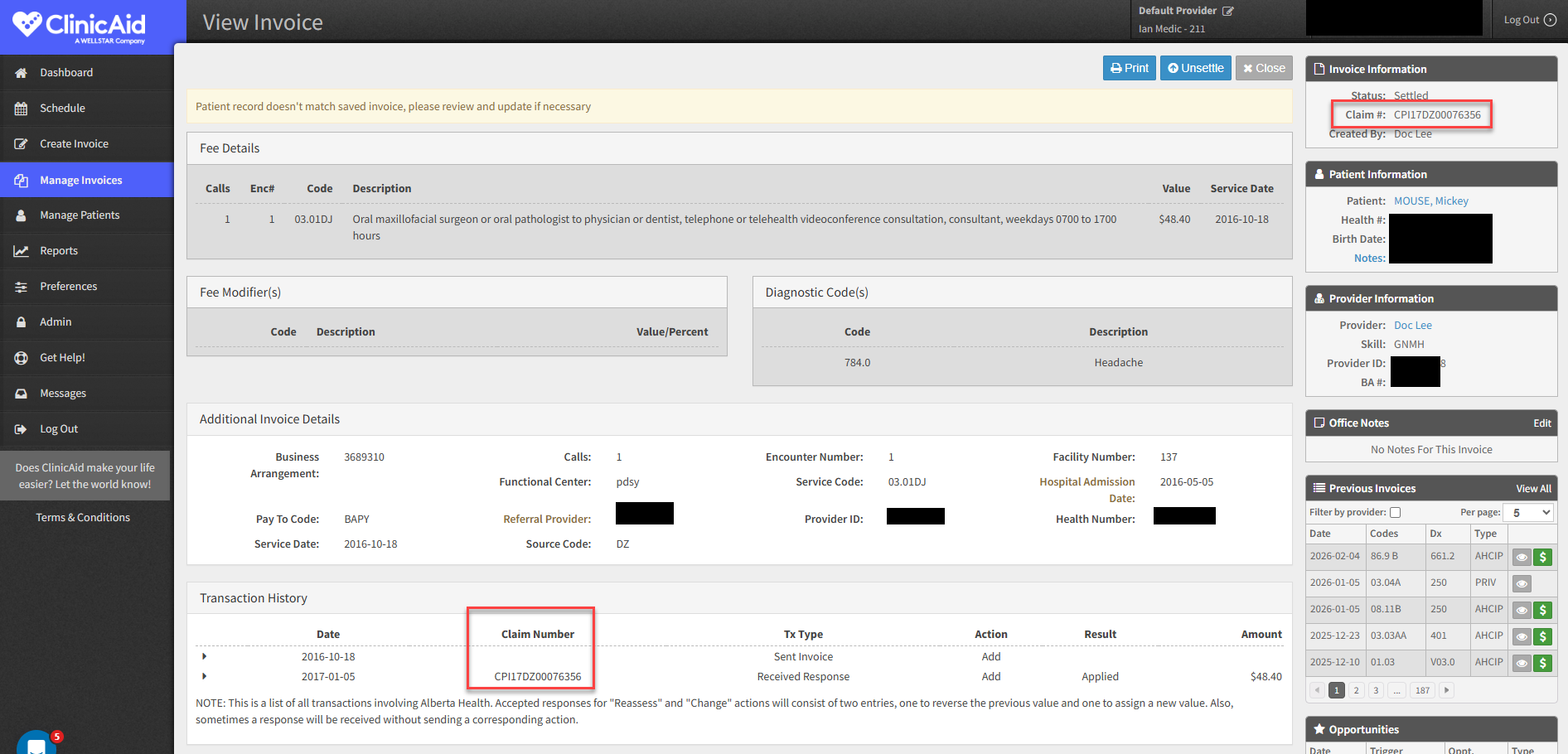Open Preferences in the sidebar

(x=86, y=287)
